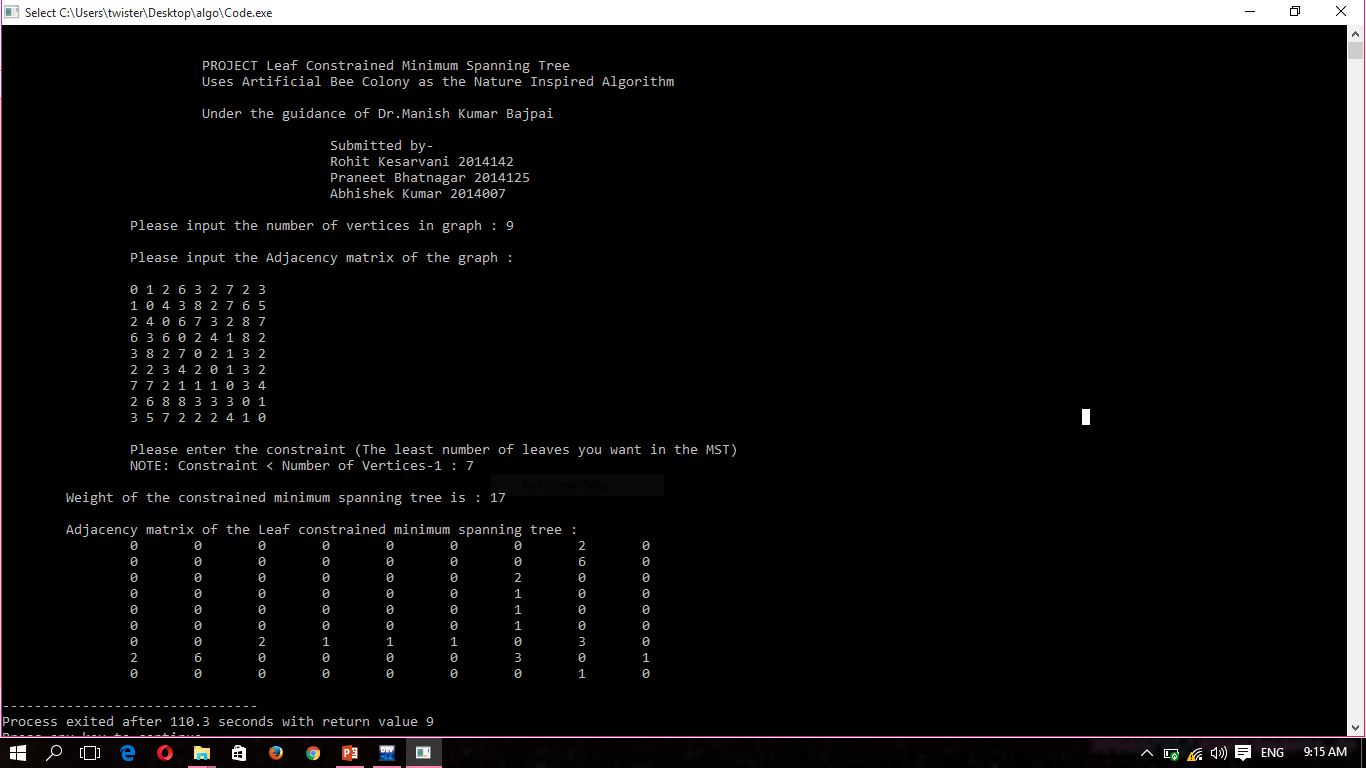Click the input matrix row '3 8 2 7 0 2 1 3 2'

pos(198,353)
